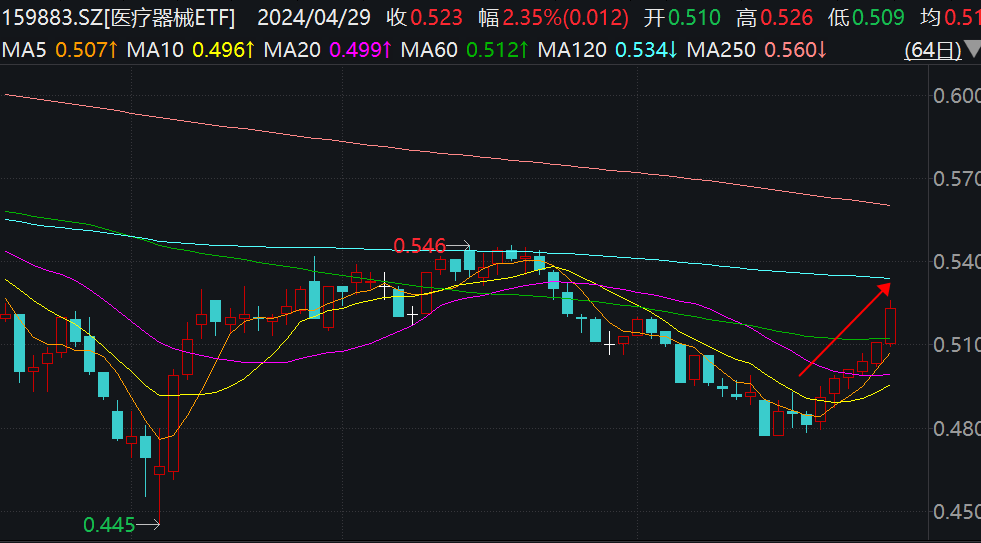This screenshot has width=981, height=543.
Task: Click the latest red candlestick on the chart
Action: click(x=891, y=325)
